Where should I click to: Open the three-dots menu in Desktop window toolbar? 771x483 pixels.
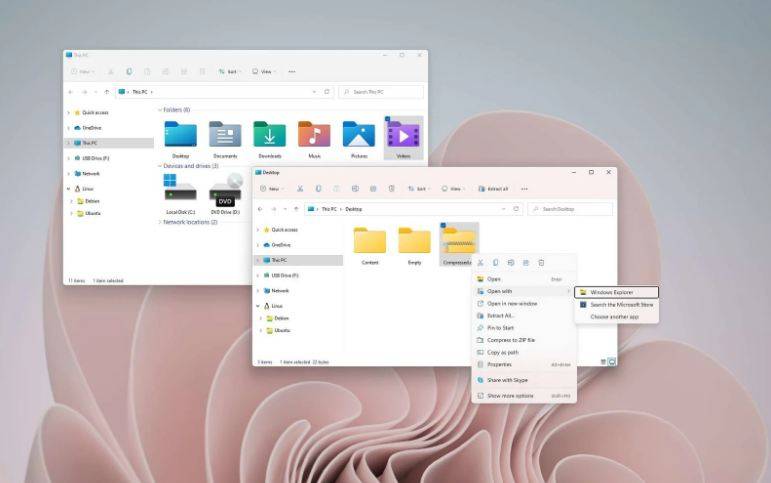(525, 189)
